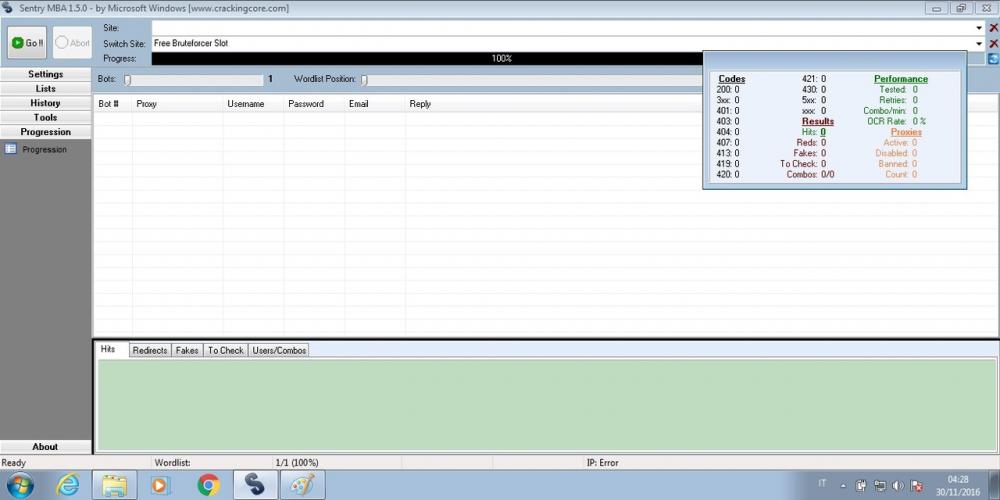Click the Action Center flag icon

916,485
